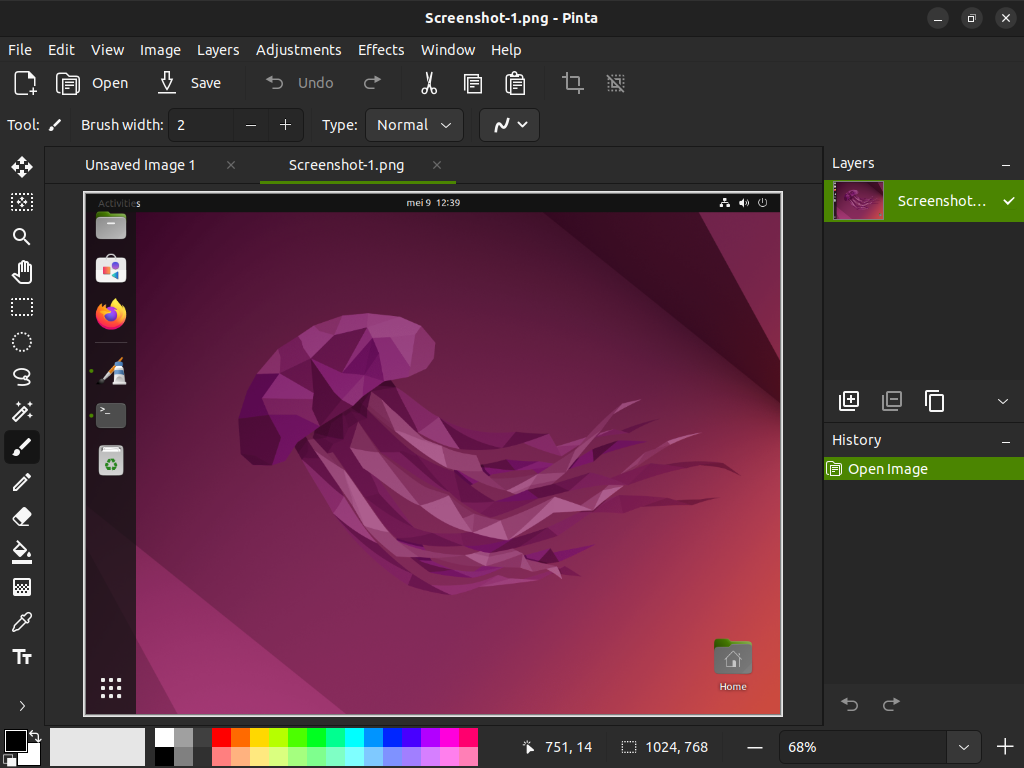Screen dimensions: 1024x768
Task: Open the Layers menu
Action: click(x=218, y=50)
